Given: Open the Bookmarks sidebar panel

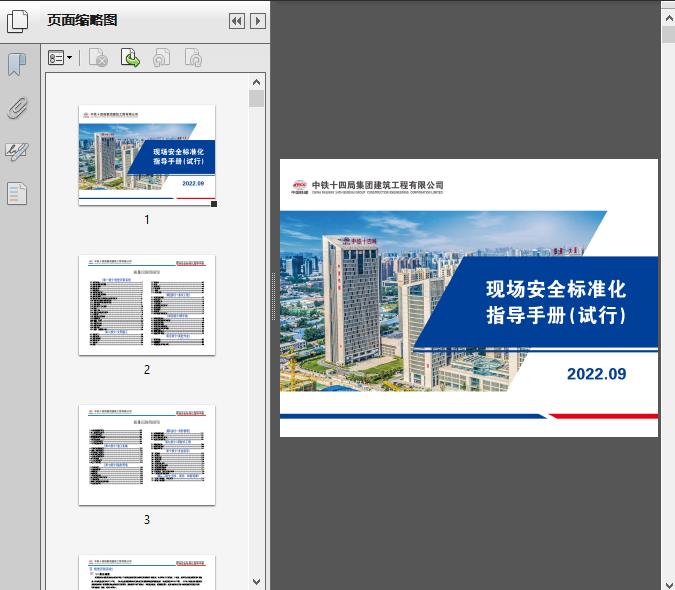Looking at the screenshot, I should pos(17,65).
